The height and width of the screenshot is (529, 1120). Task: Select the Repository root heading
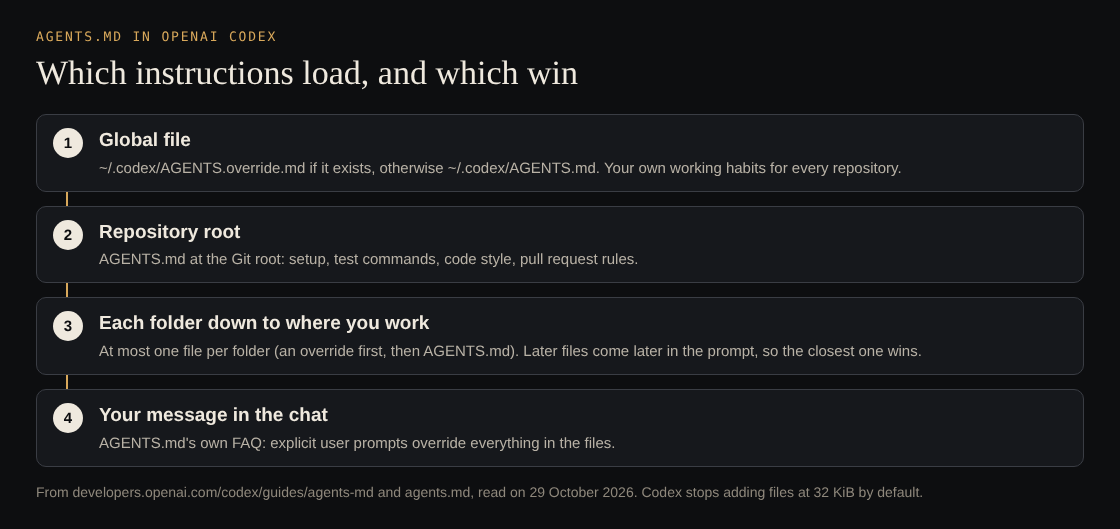[169, 232]
